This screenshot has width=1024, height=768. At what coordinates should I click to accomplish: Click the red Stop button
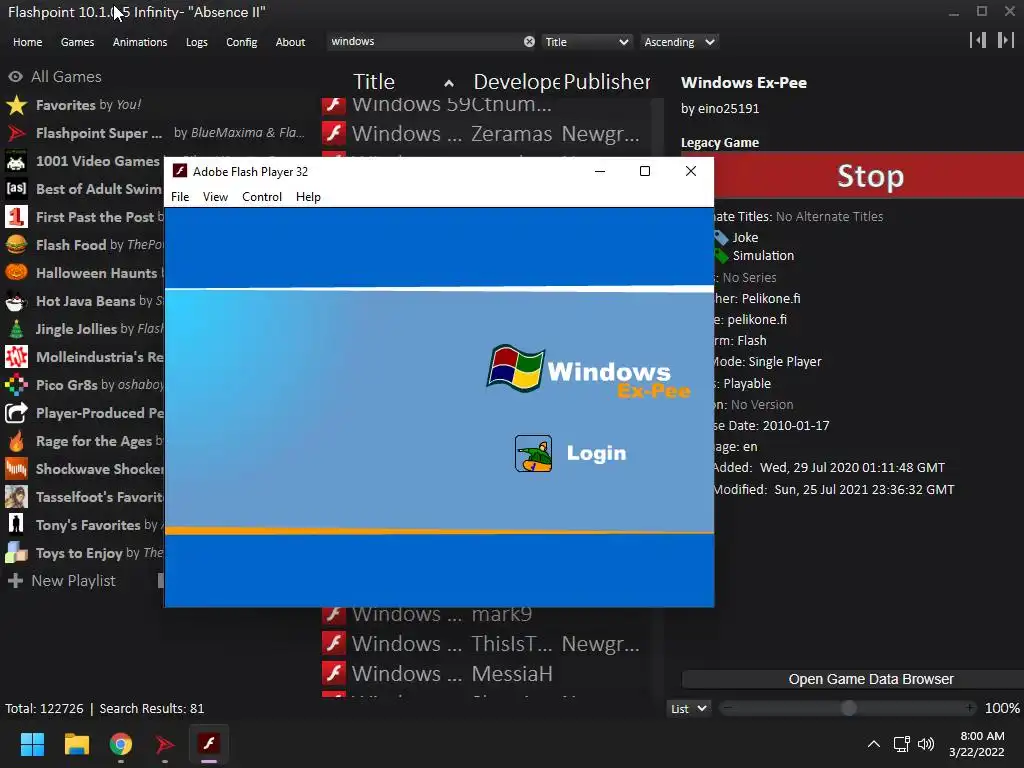[x=869, y=176]
